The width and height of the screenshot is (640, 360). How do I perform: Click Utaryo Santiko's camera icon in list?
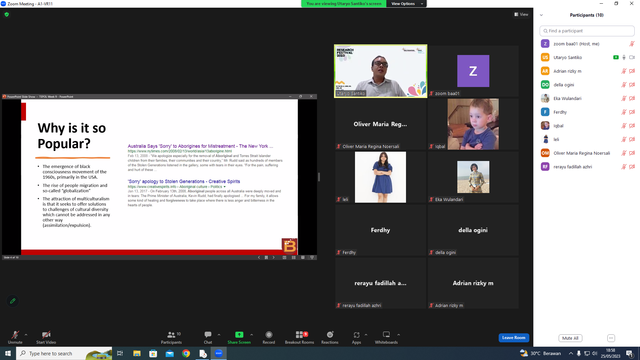[632, 57]
